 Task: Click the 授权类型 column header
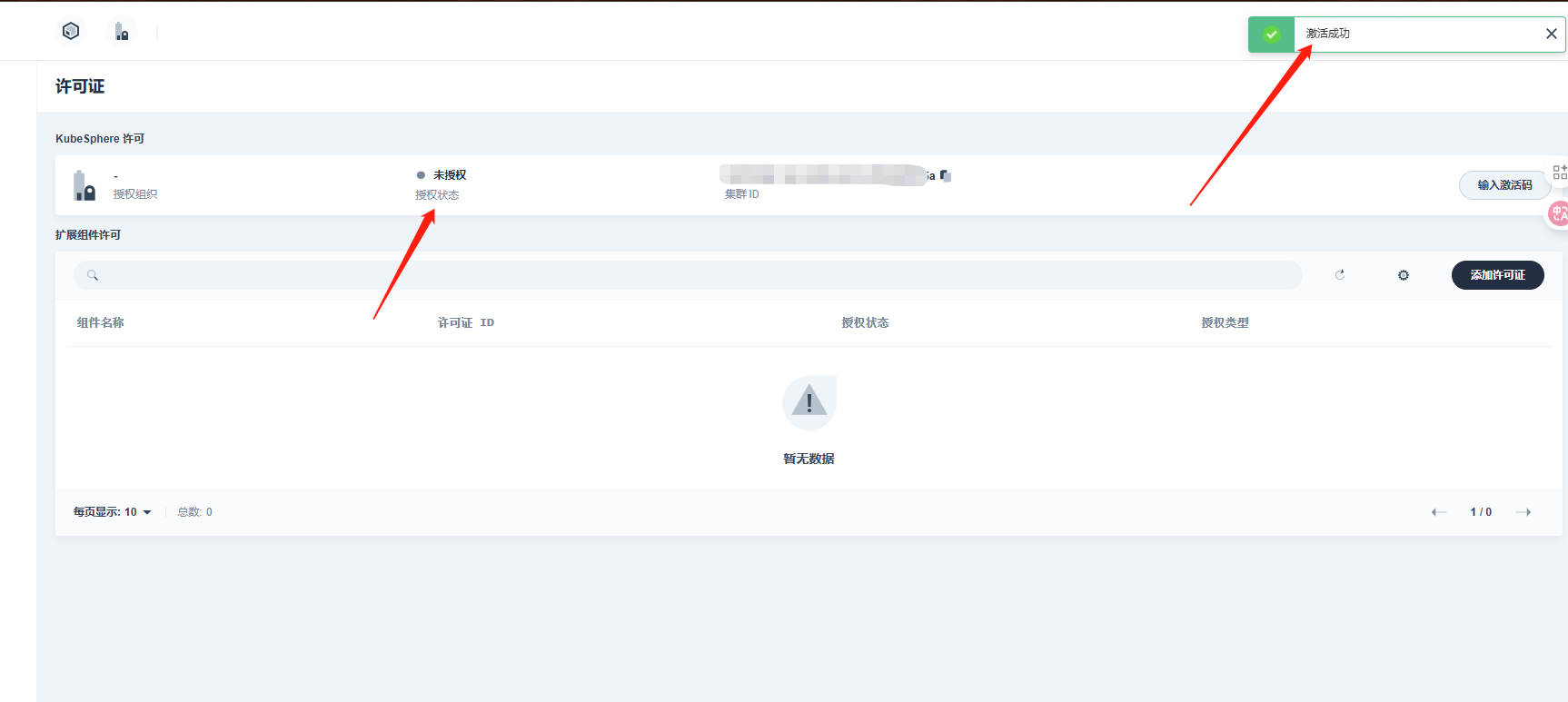[1225, 322]
